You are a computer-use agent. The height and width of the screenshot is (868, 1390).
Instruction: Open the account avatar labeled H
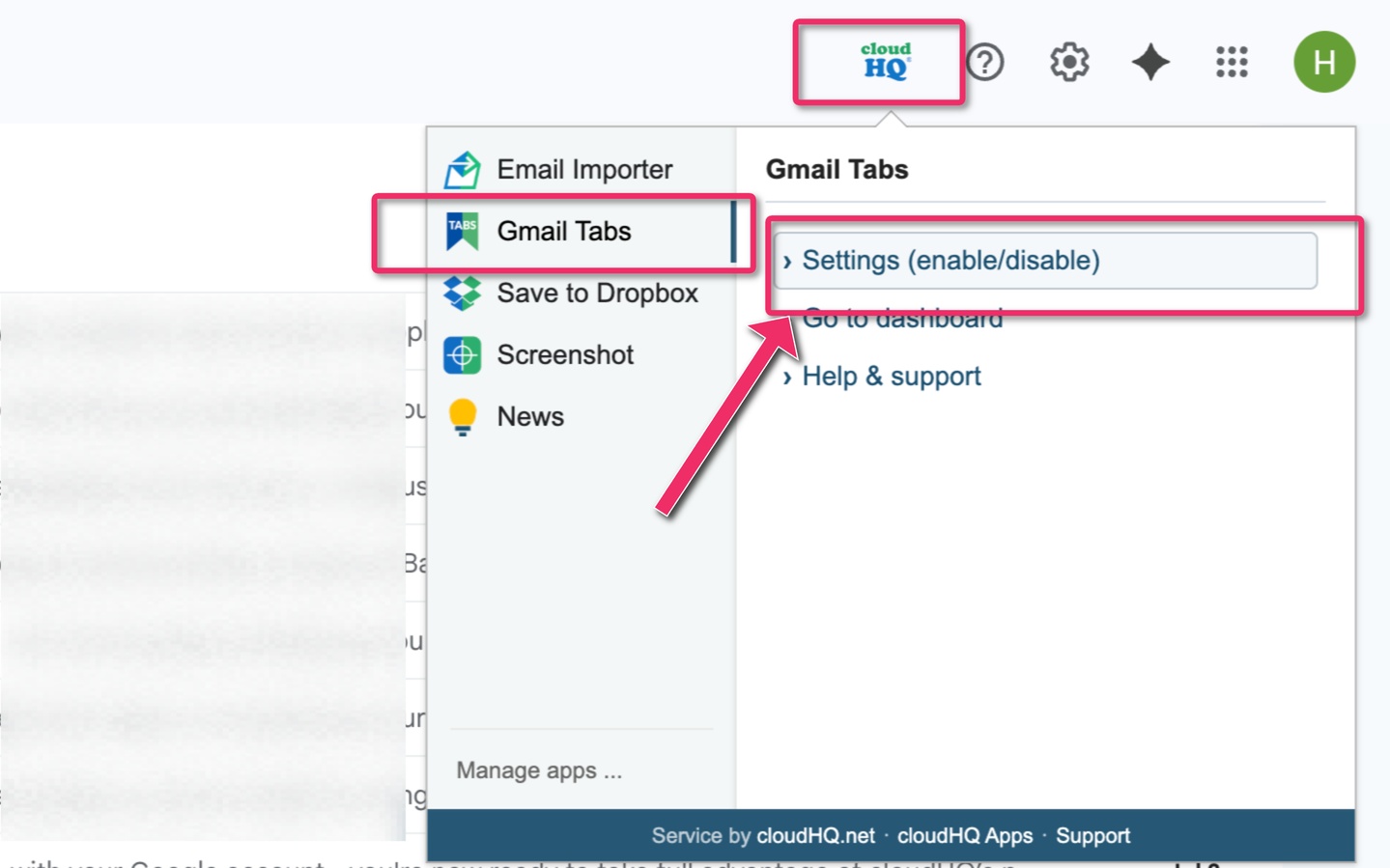tap(1324, 62)
